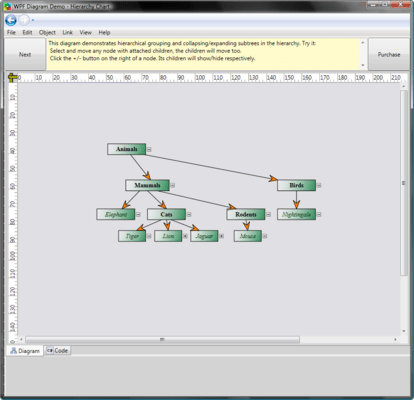Image resolution: width=414 pixels, height=400 pixels.
Task: Open the Help menu
Action: pyautogui.click(x=104, y=32)
